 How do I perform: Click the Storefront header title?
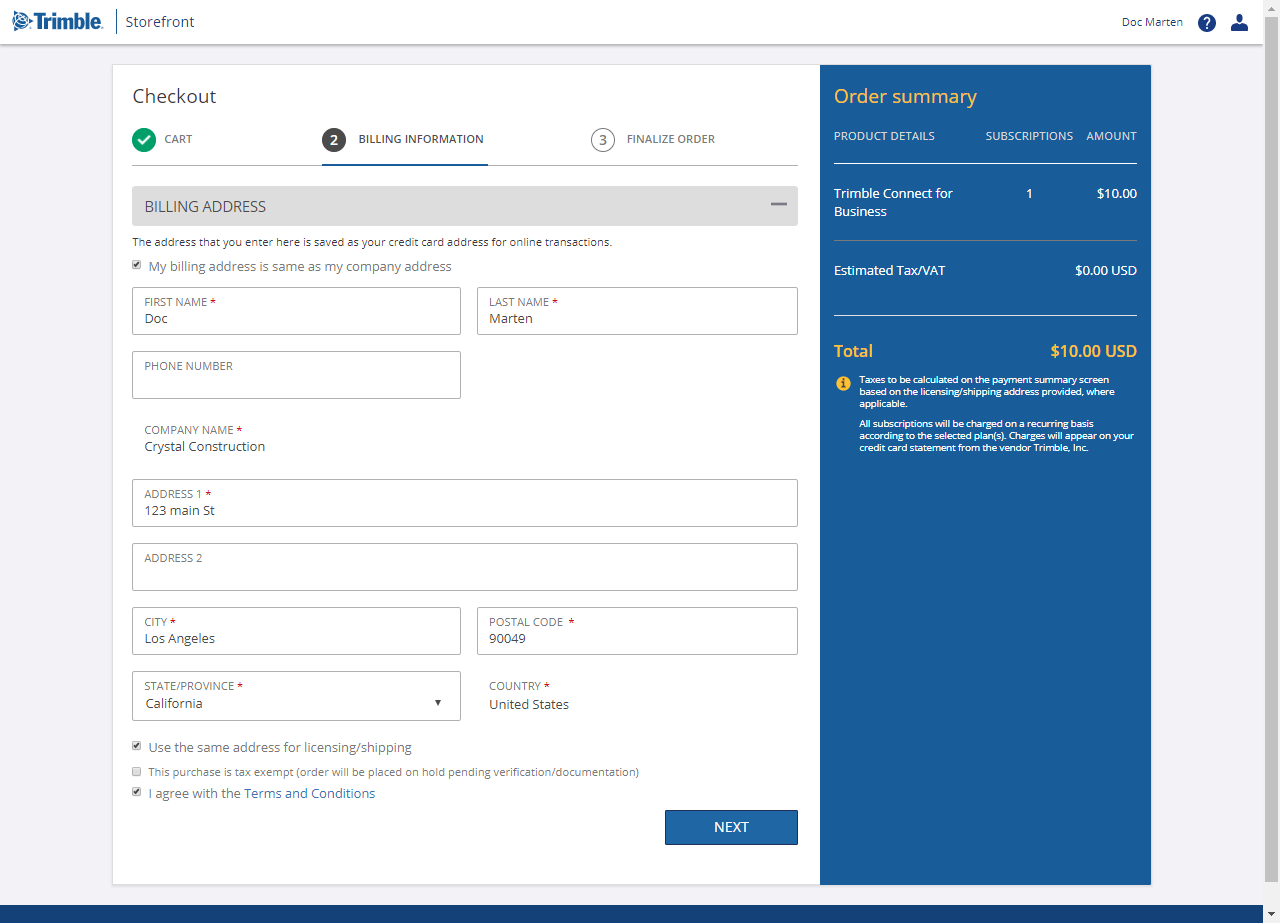coord(160,22)
